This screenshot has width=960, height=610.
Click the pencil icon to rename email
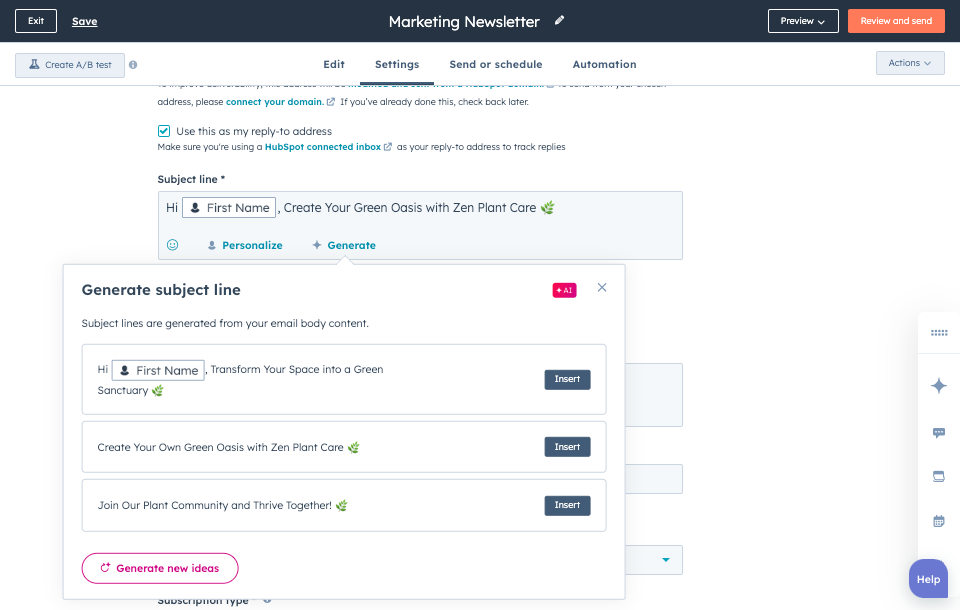point(560,20)
